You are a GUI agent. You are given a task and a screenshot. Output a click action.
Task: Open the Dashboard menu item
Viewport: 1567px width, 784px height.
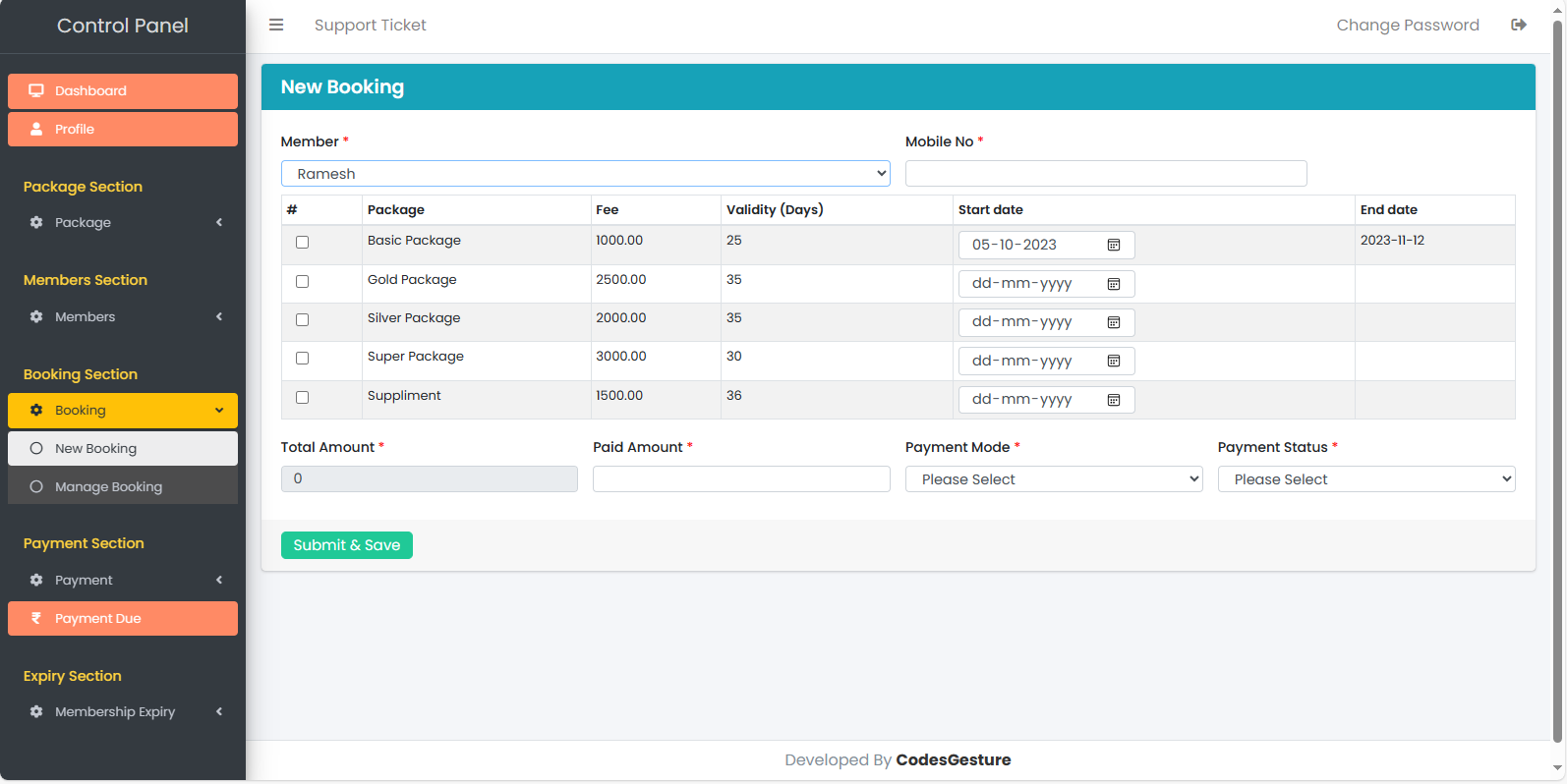tap(123, 91)
